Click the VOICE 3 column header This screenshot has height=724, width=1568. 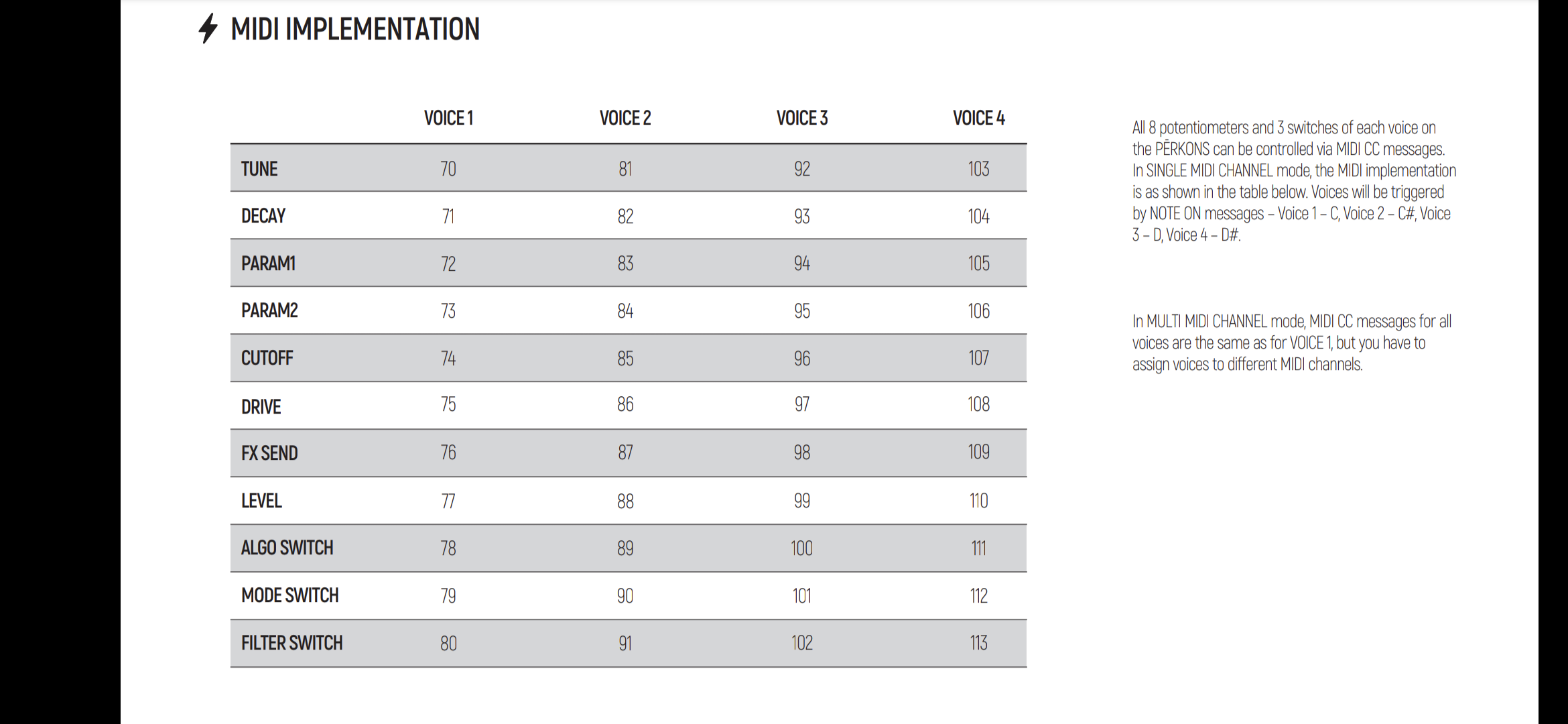tap(802, 118)
